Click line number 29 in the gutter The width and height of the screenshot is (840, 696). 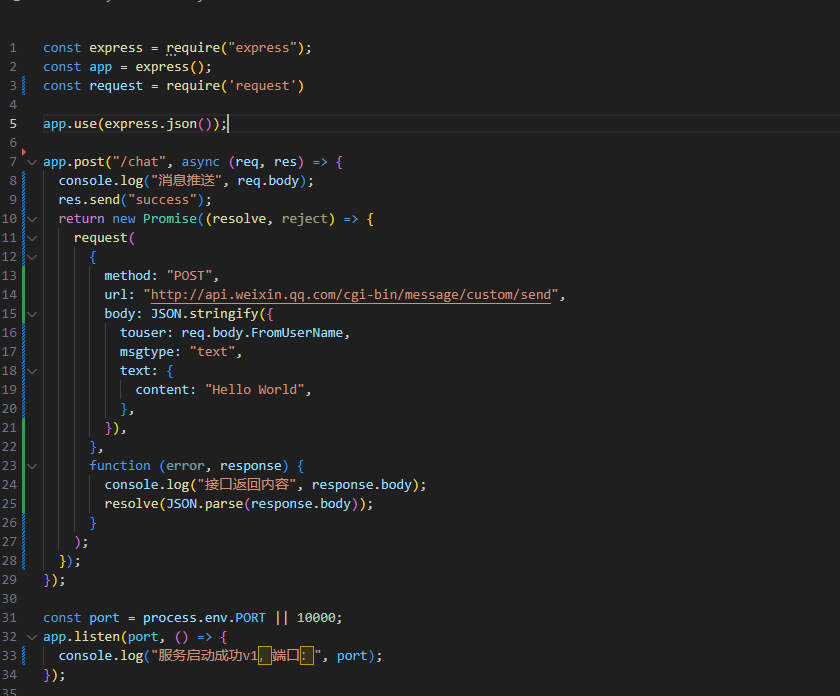pos(10,580)
